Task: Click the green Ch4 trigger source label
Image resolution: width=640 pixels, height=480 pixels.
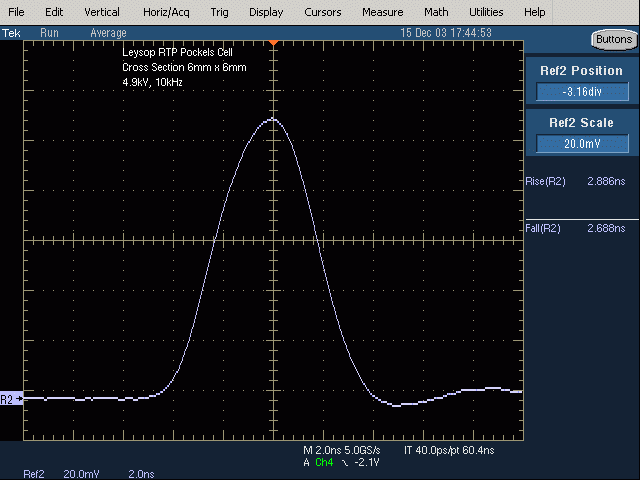Action: (324, 462)
